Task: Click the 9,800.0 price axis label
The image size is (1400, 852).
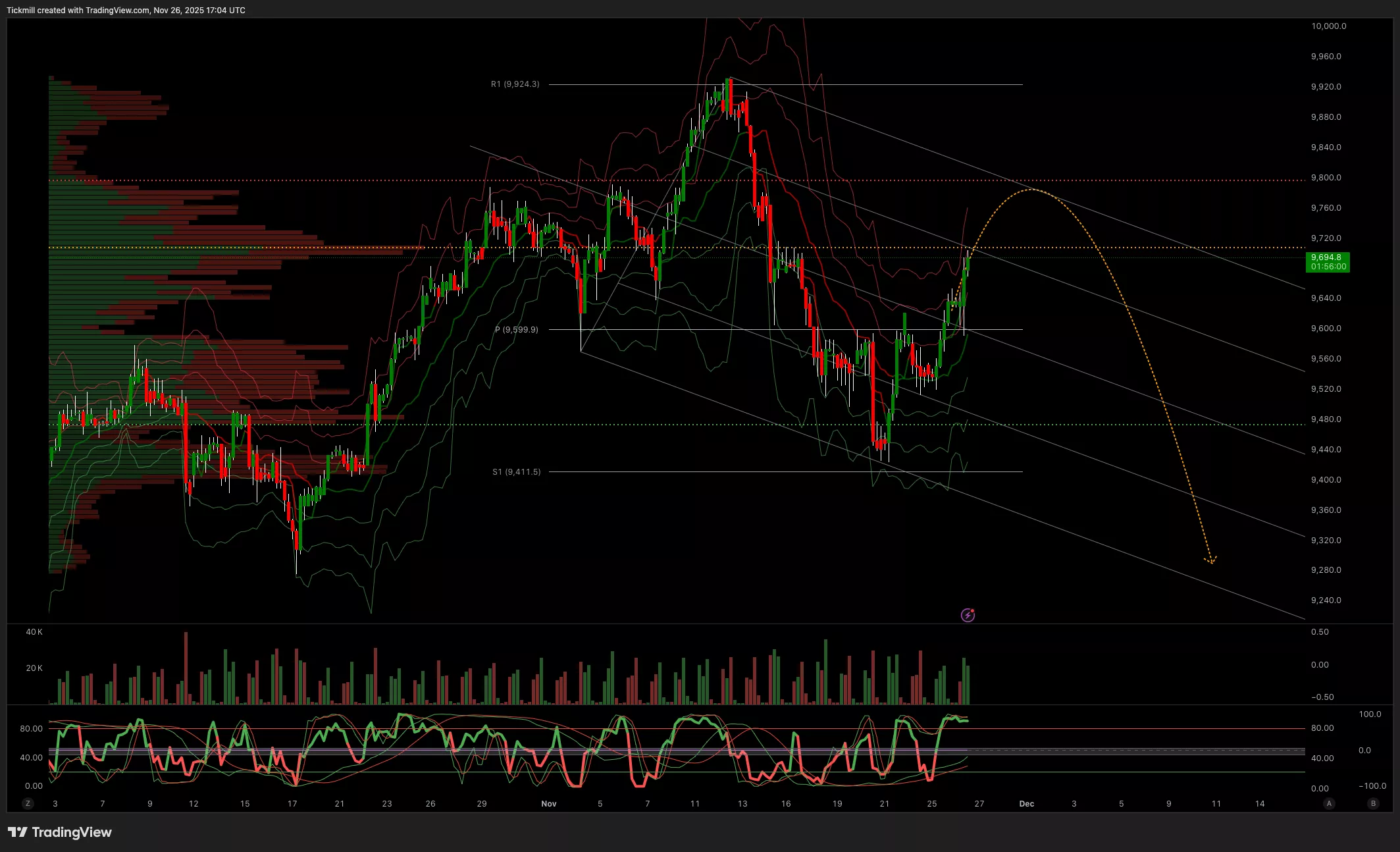Action: 1326,178
